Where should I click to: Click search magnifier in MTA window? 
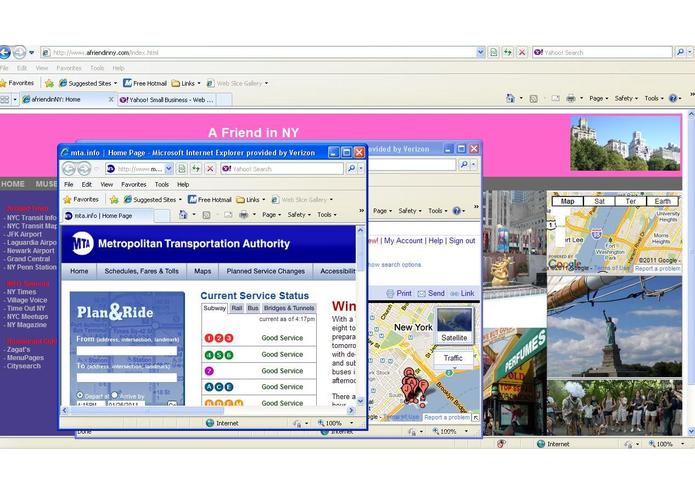tap(351, 168)
